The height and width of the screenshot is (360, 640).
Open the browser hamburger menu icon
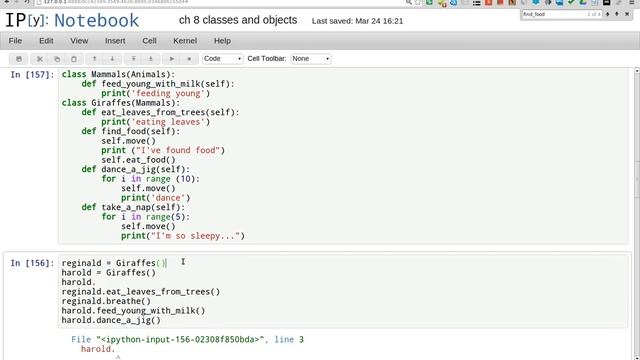coord(631,2)
